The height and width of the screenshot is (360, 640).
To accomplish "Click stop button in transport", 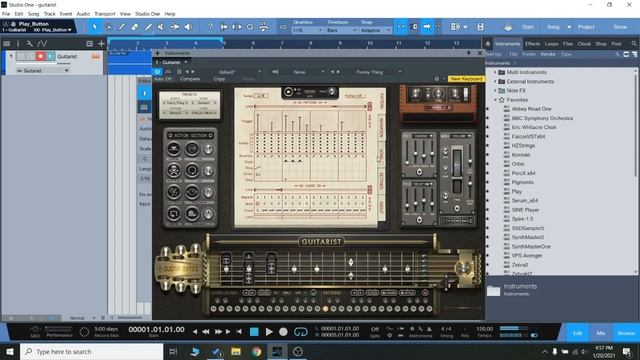I will (254, 332).
